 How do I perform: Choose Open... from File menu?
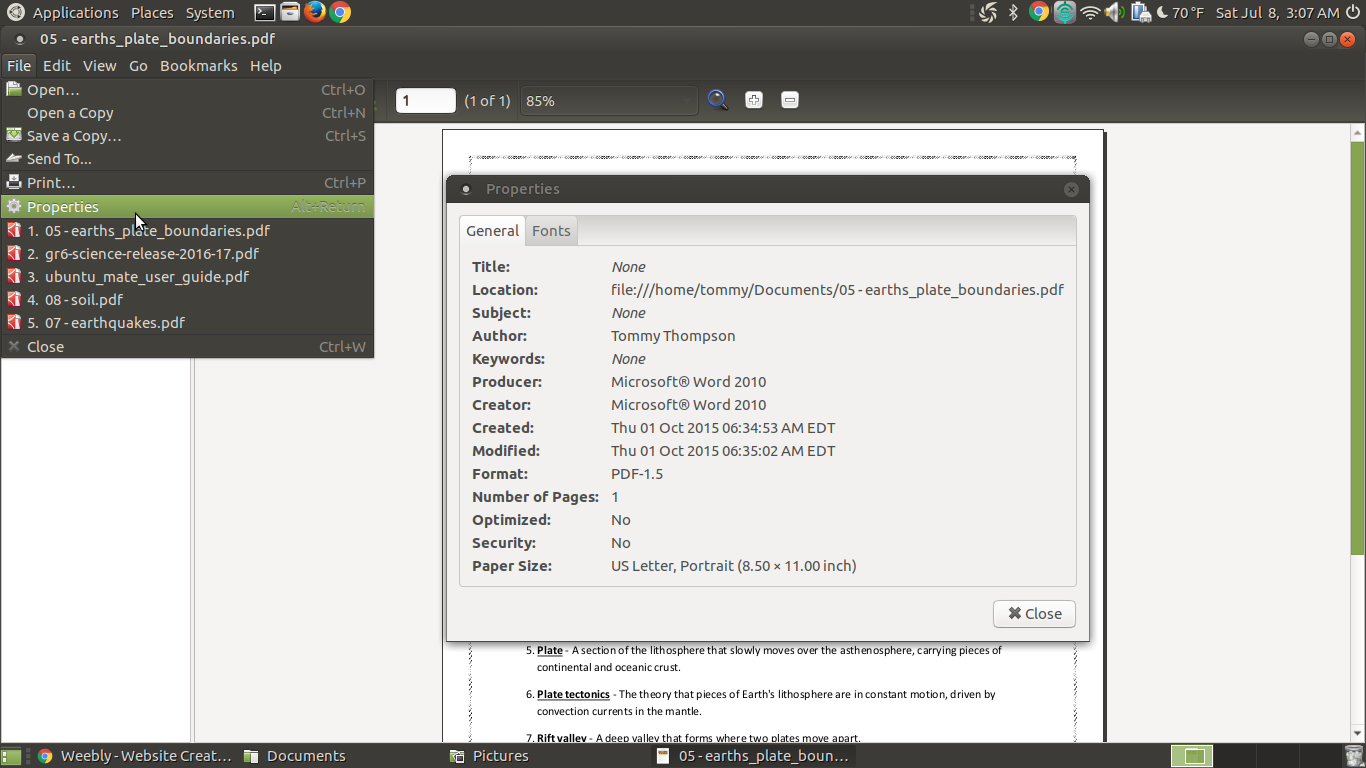187,90
